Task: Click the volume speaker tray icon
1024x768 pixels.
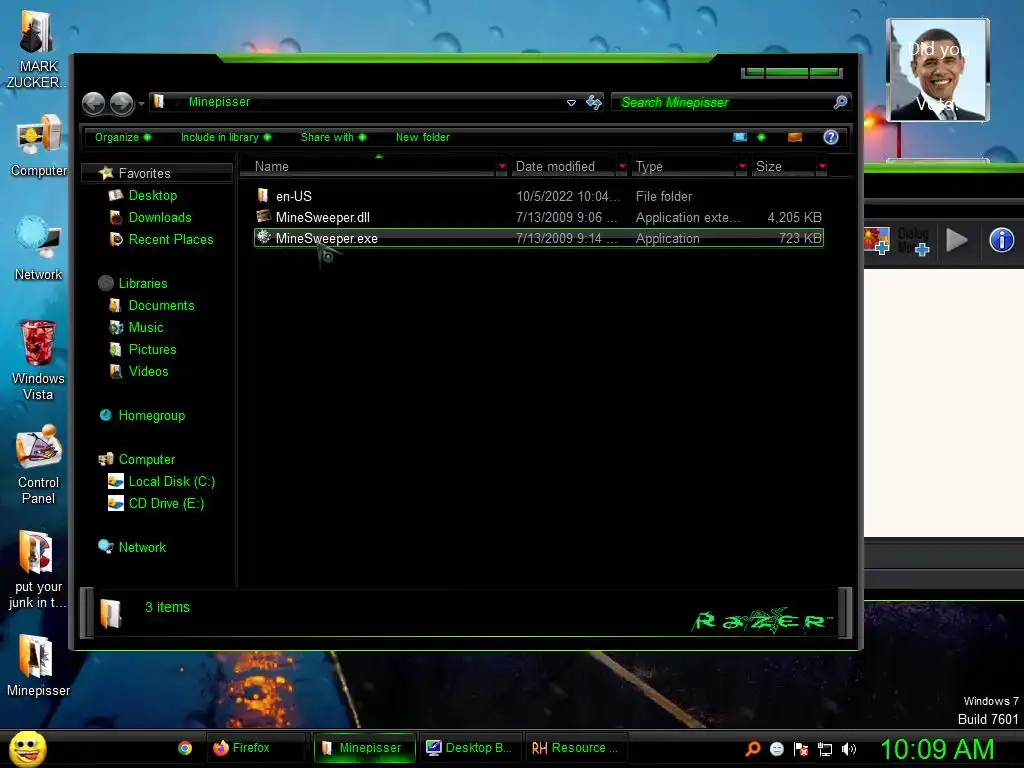Action: 849,749
